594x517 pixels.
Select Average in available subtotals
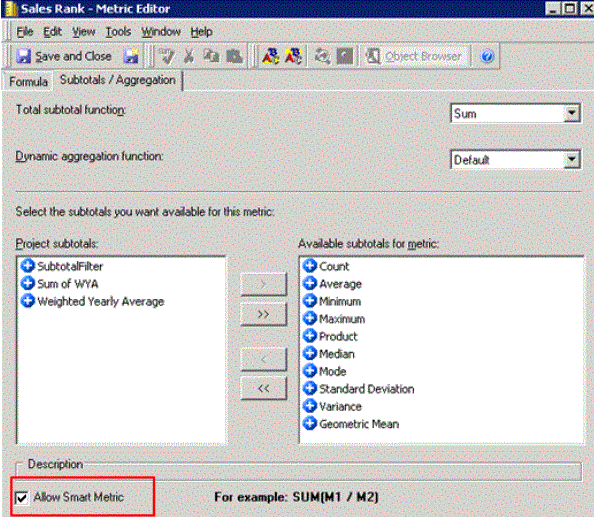[x=332, y=284]
